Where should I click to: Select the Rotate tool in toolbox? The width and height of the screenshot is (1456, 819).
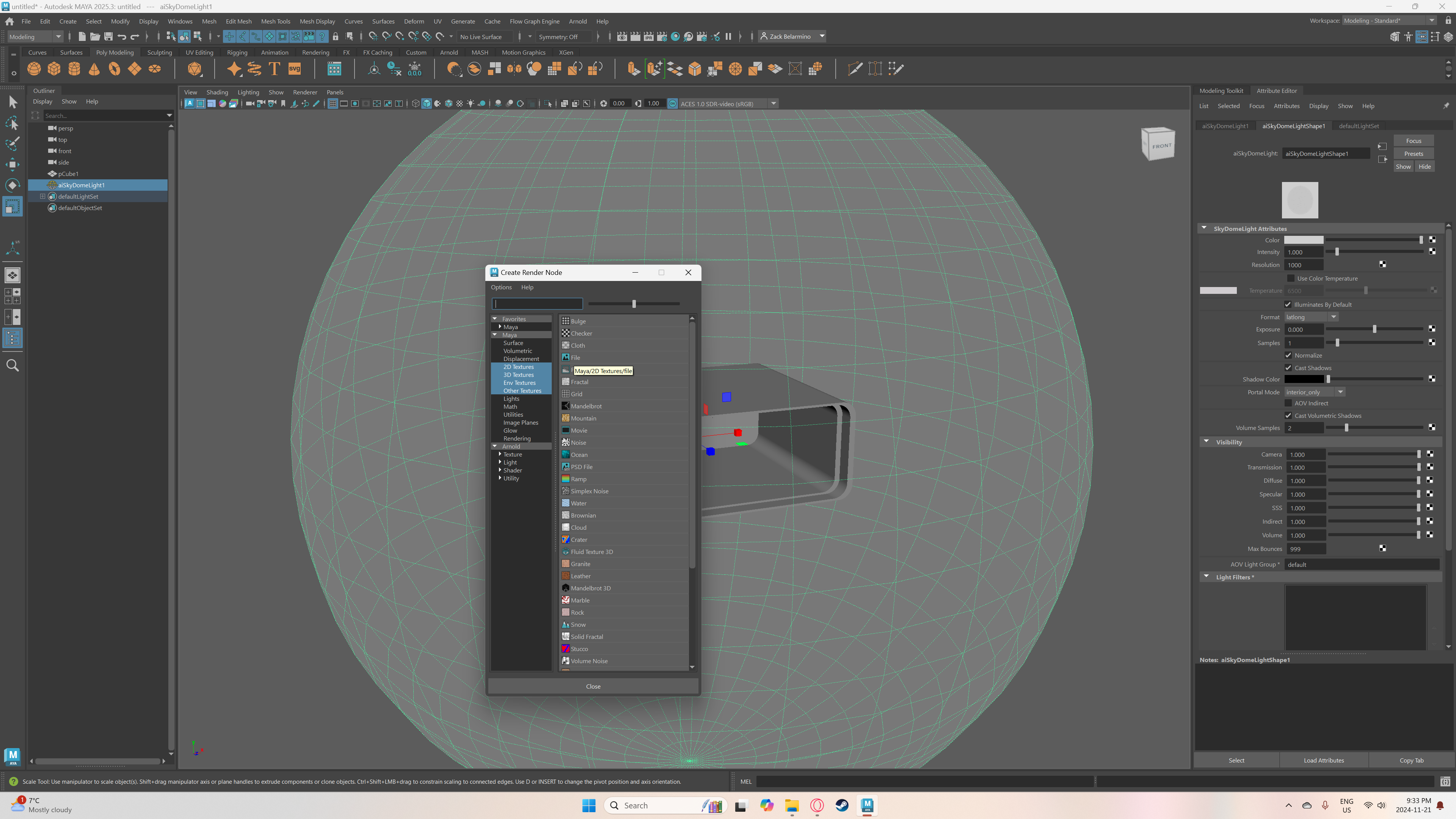click(x=13, y=185)
